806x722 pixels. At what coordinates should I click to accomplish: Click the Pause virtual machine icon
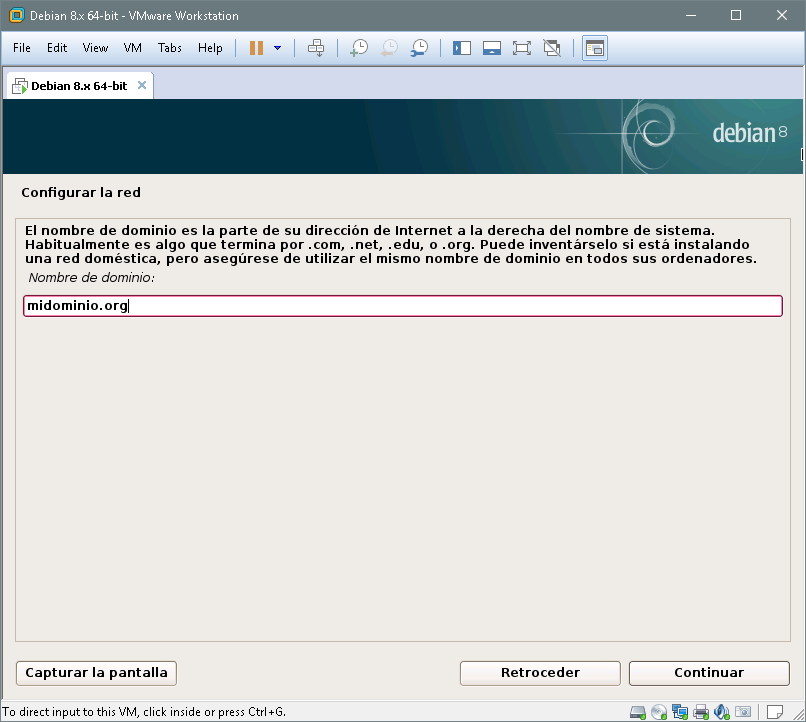256,48
